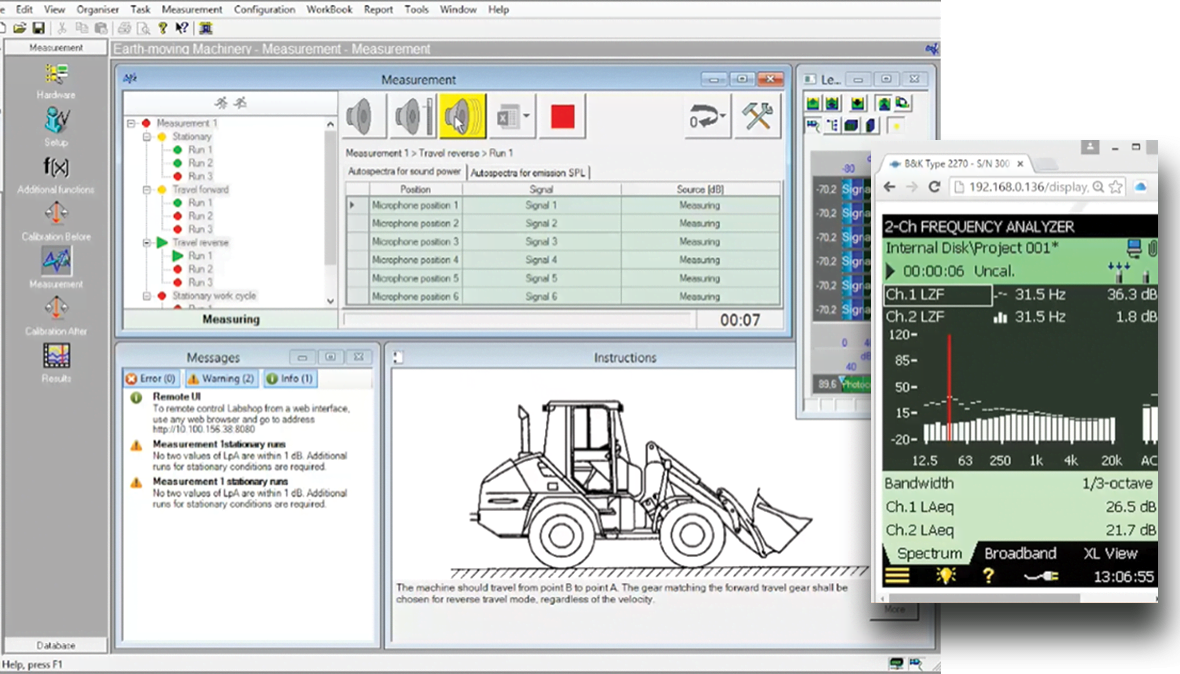This screenshot has height=674, width=1180.
Task: Open the Setup task in sidebar
Action: click(x=56, y=122)
